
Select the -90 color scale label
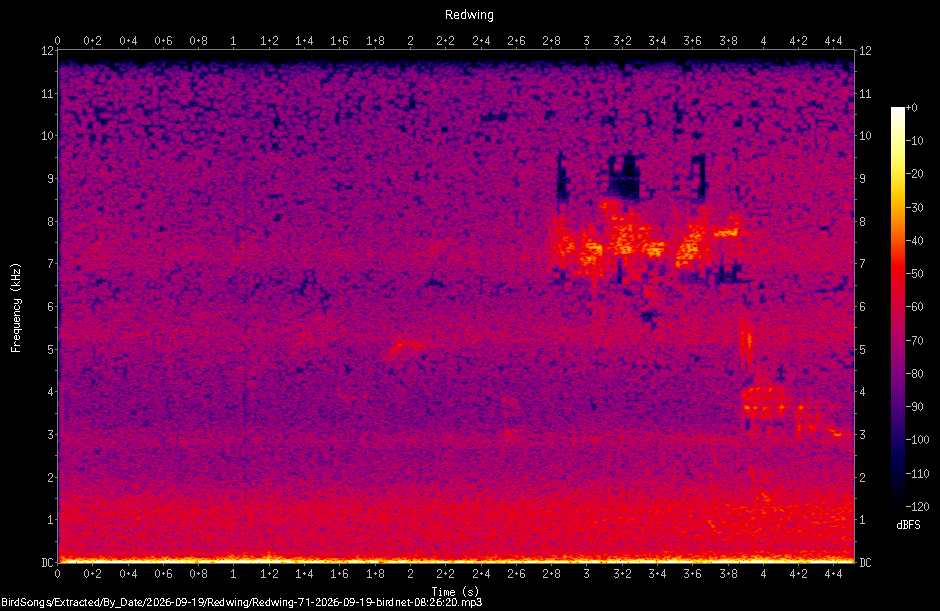point(914,407)
